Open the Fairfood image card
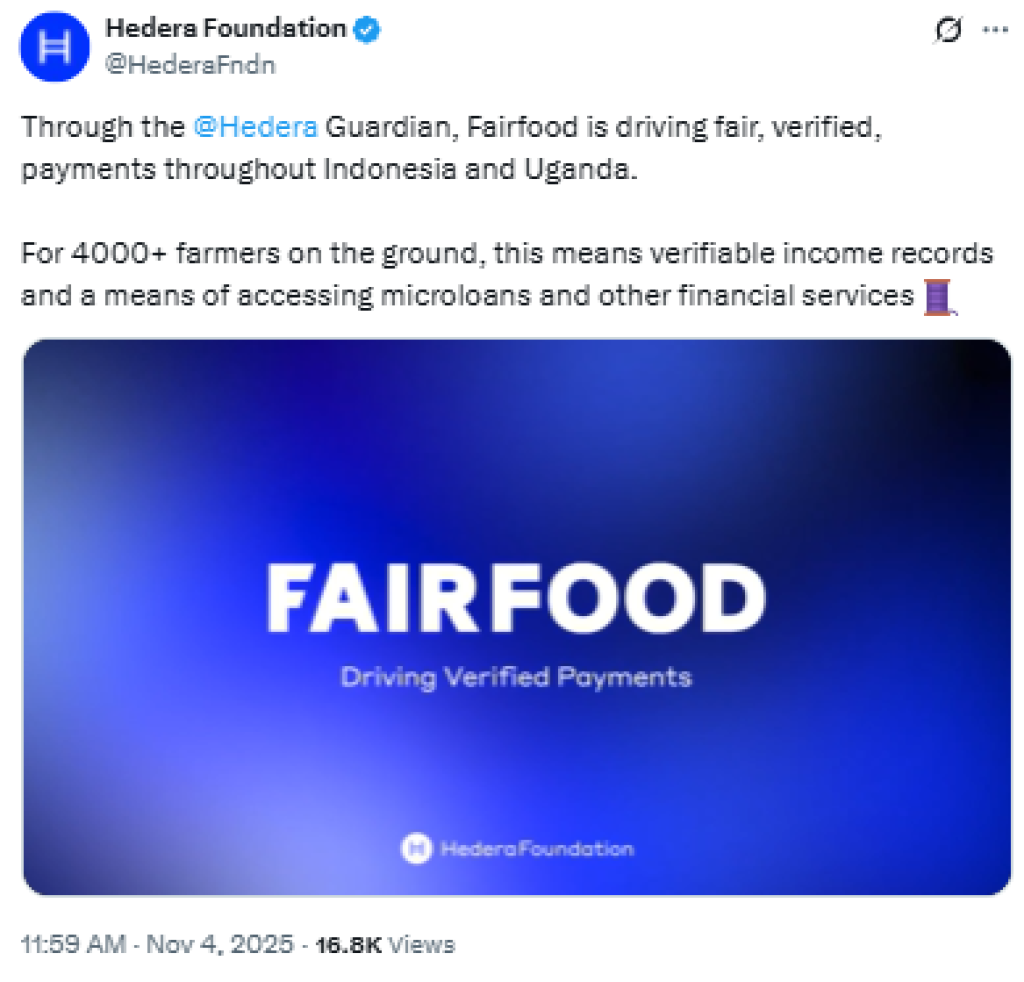Screen dimensions: 1024x982 tap(517, 617)
